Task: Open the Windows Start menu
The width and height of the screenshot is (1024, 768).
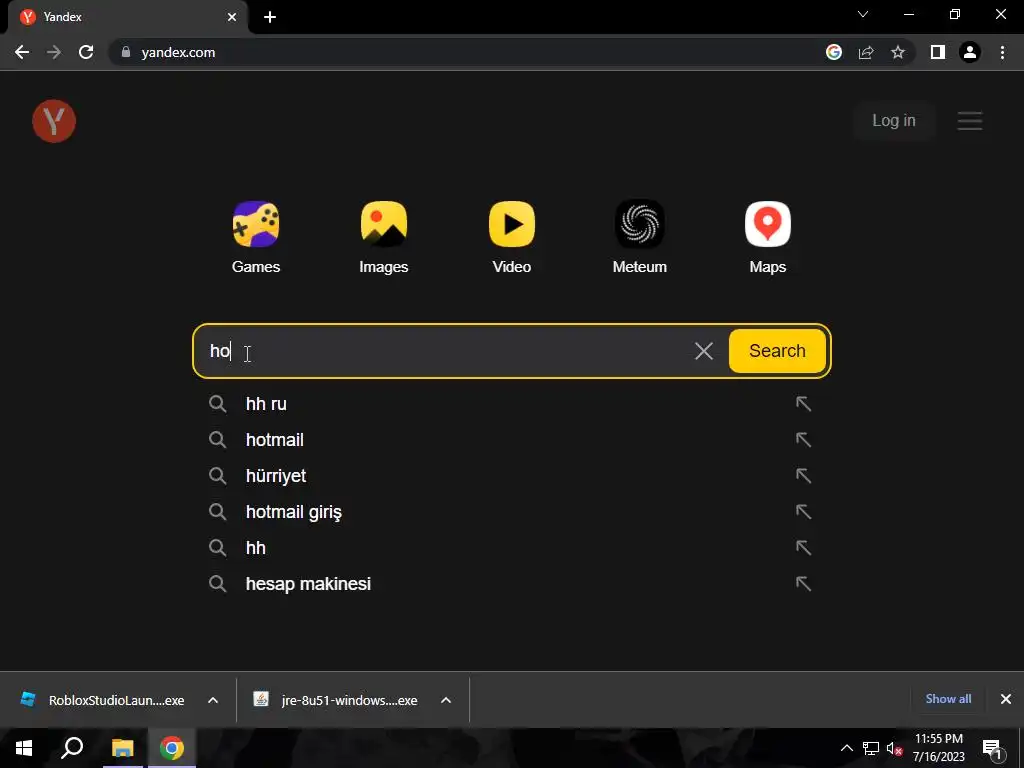Action: (24, 748)
